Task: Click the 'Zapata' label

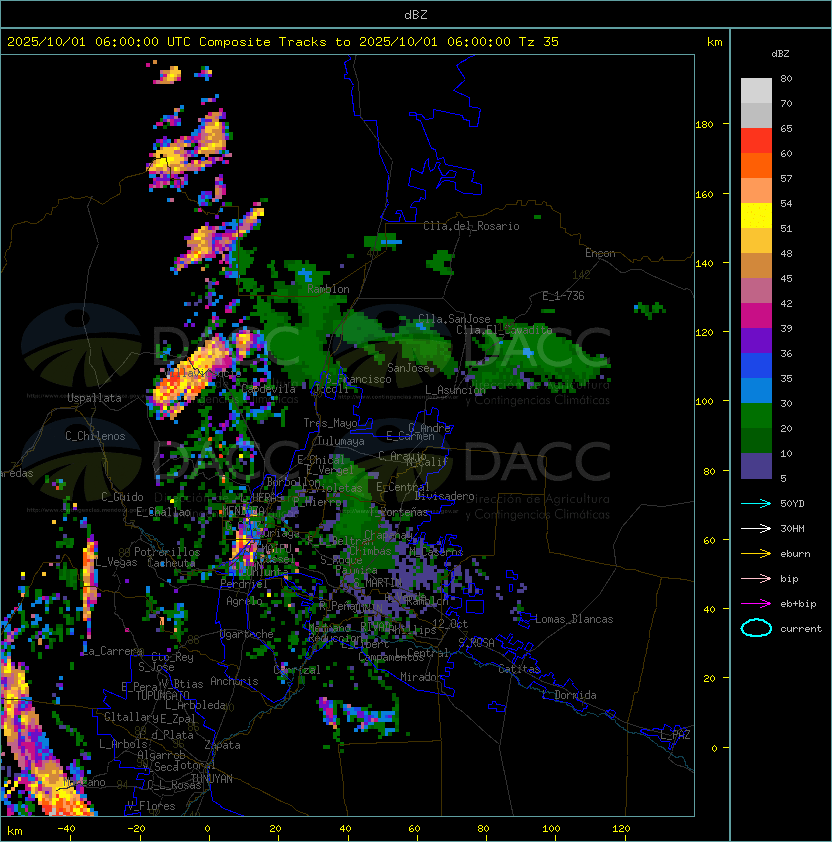Action: point(222,745)
